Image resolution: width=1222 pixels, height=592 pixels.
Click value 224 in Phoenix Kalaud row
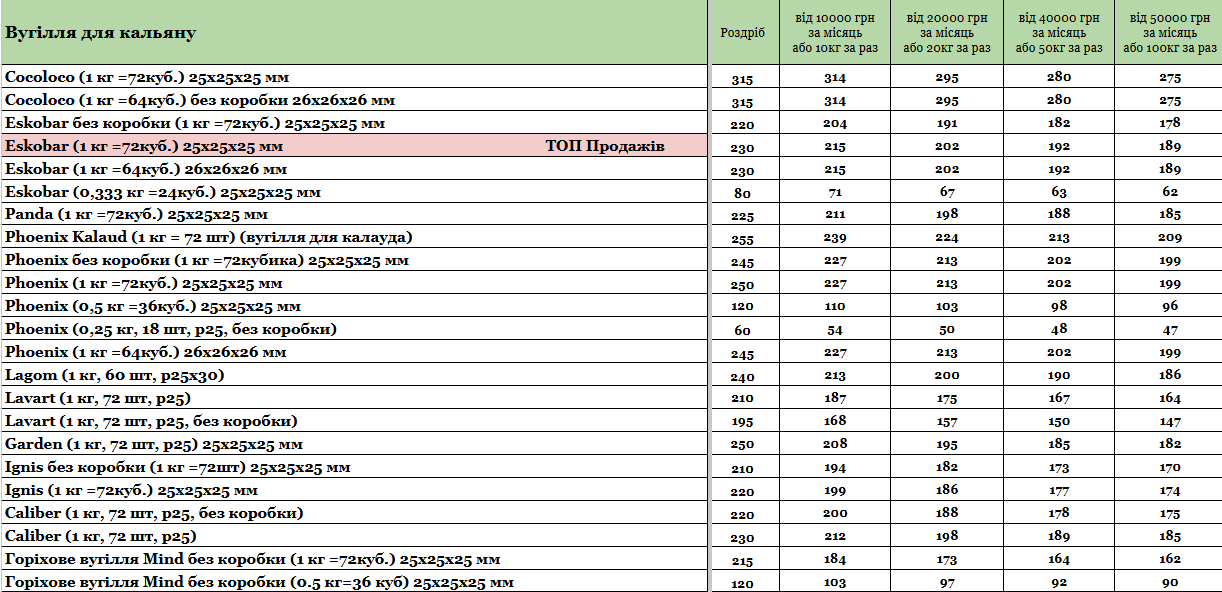(x=947, y=237)
